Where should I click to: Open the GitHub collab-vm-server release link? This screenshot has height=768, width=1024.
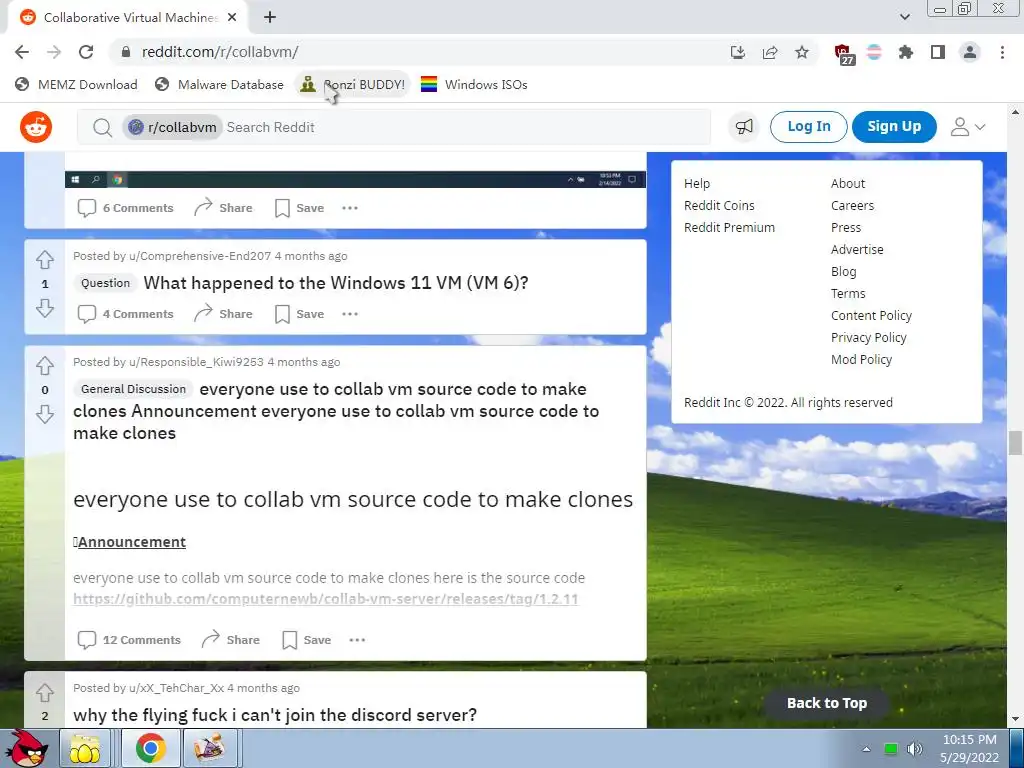pyautogui.click(x=326, y=599)
